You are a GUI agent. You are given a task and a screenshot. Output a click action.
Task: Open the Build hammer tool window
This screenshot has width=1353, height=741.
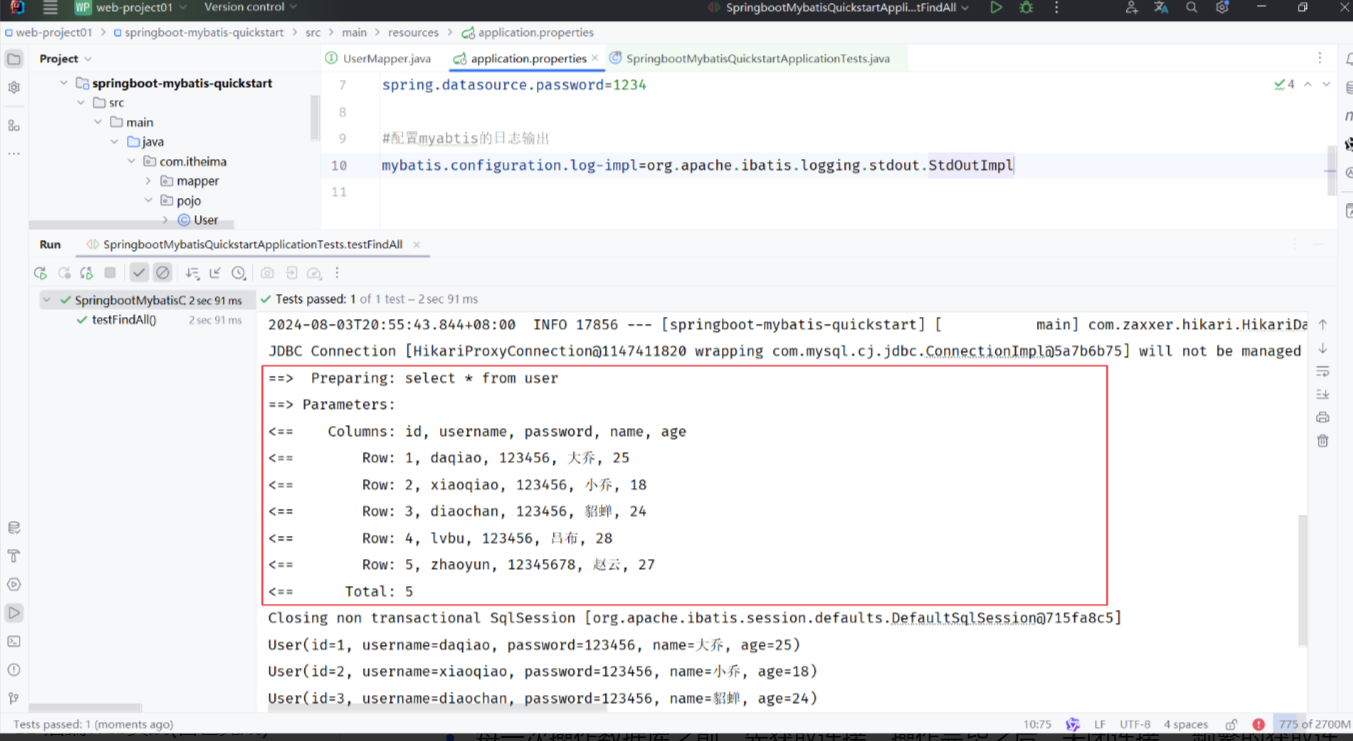tap(14, 556)
